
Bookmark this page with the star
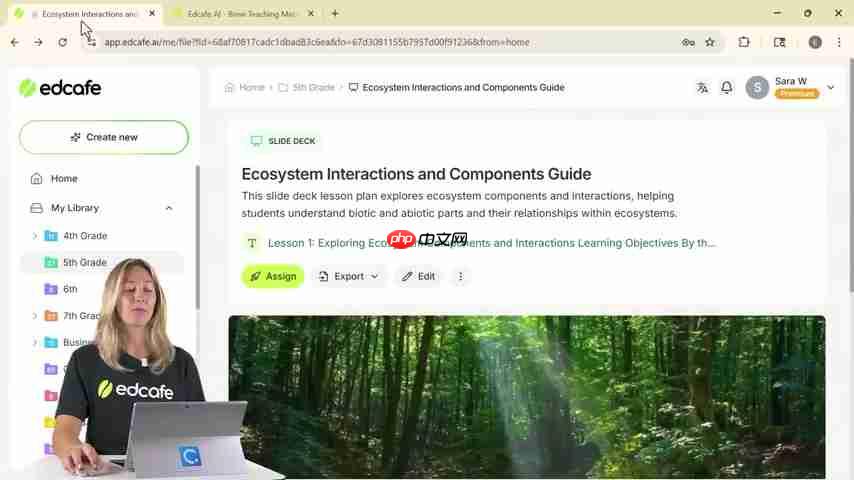pyautogui.click(x=710, y=42)
